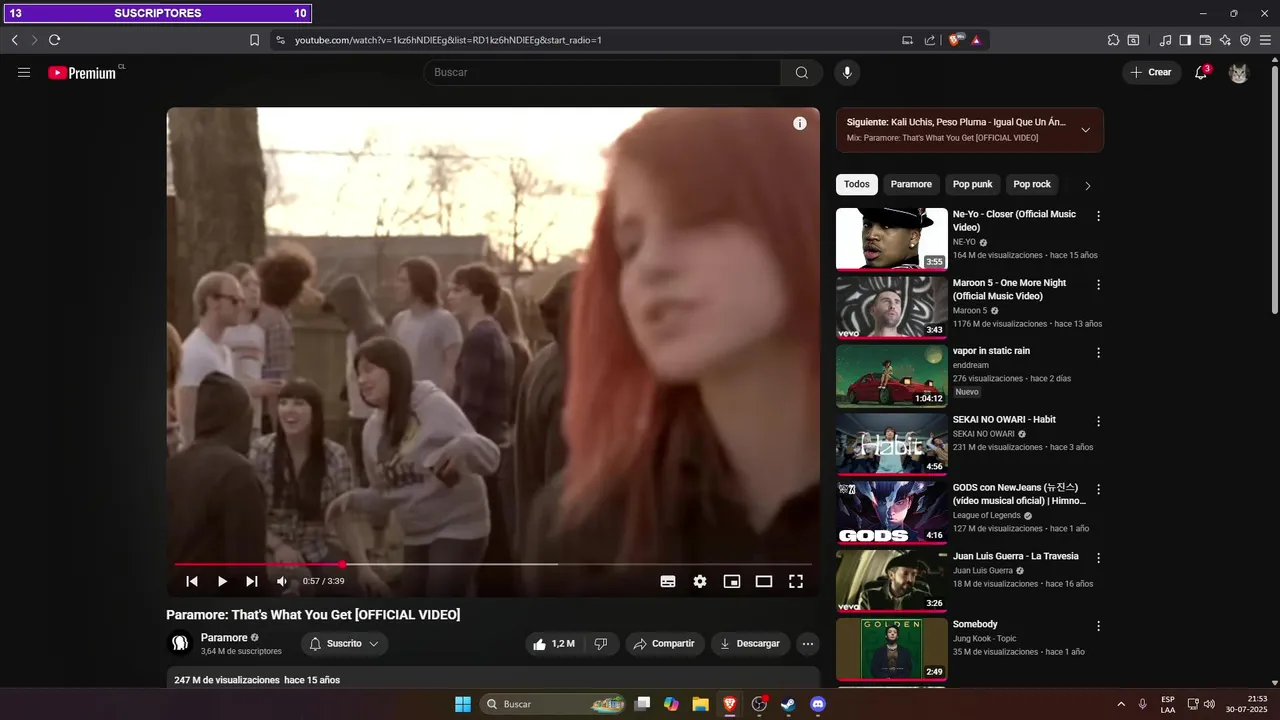Select the Paramore filter chip
This screenshot has height=720, width=1280.
[x=911, y=184]
